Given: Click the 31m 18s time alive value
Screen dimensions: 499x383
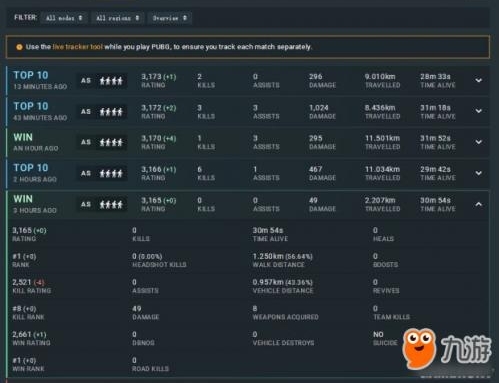Looking at the screenshot, I should 435,108.
